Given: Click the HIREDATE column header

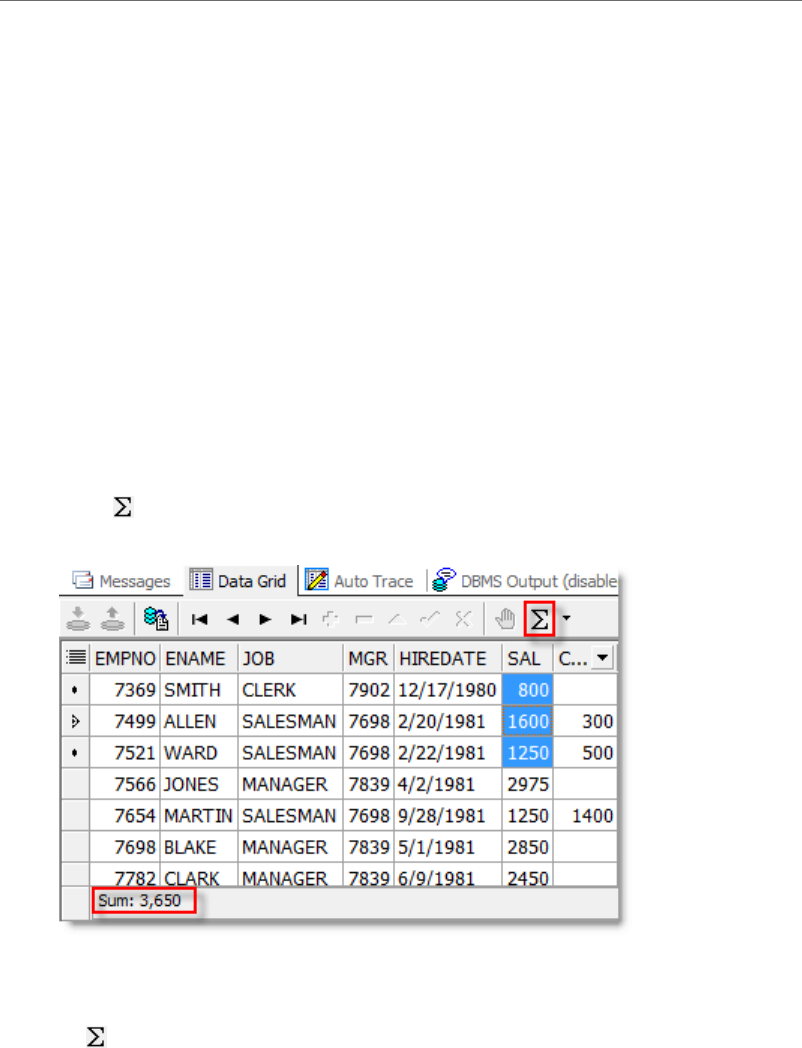Looking at the screenshot, I should [448, 659].
